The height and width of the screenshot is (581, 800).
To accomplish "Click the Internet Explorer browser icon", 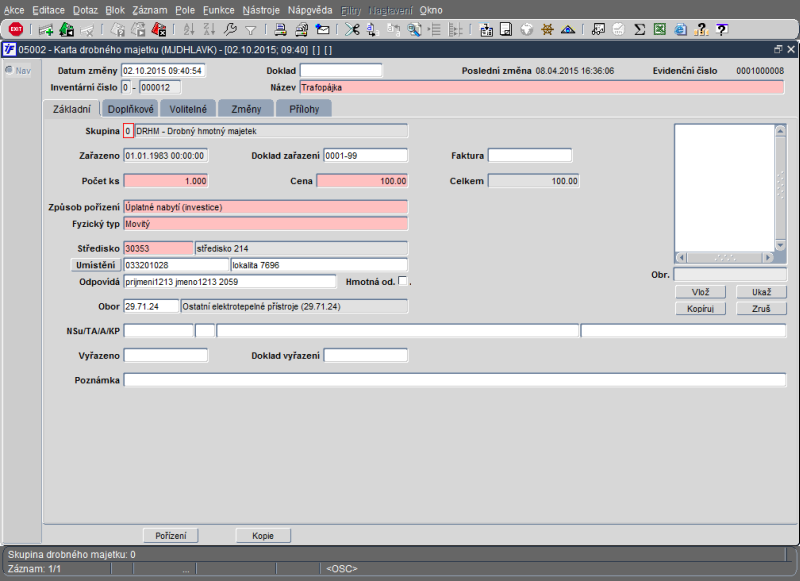I will 680,30.
